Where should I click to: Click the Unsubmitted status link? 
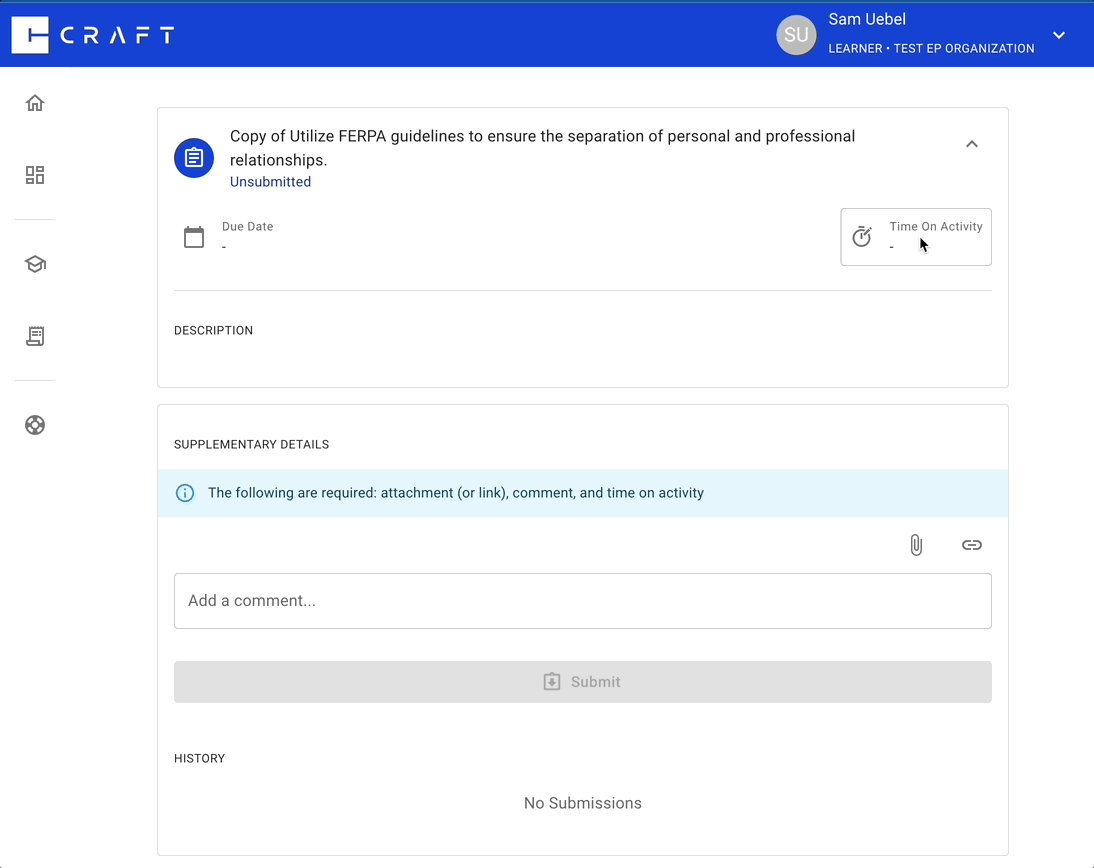point(270,181)
